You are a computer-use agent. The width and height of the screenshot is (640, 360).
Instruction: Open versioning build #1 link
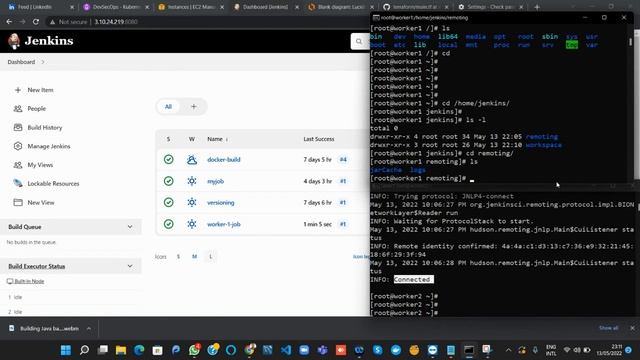pyautogui.click(x=343, y=202)
